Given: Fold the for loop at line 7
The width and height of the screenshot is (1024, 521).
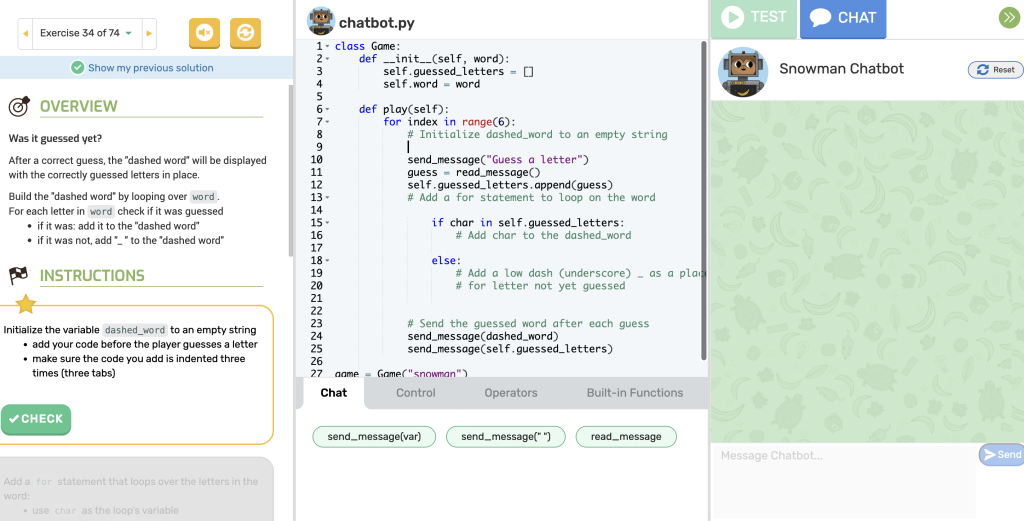Looking at the screenshot, I should click(327, 122).
